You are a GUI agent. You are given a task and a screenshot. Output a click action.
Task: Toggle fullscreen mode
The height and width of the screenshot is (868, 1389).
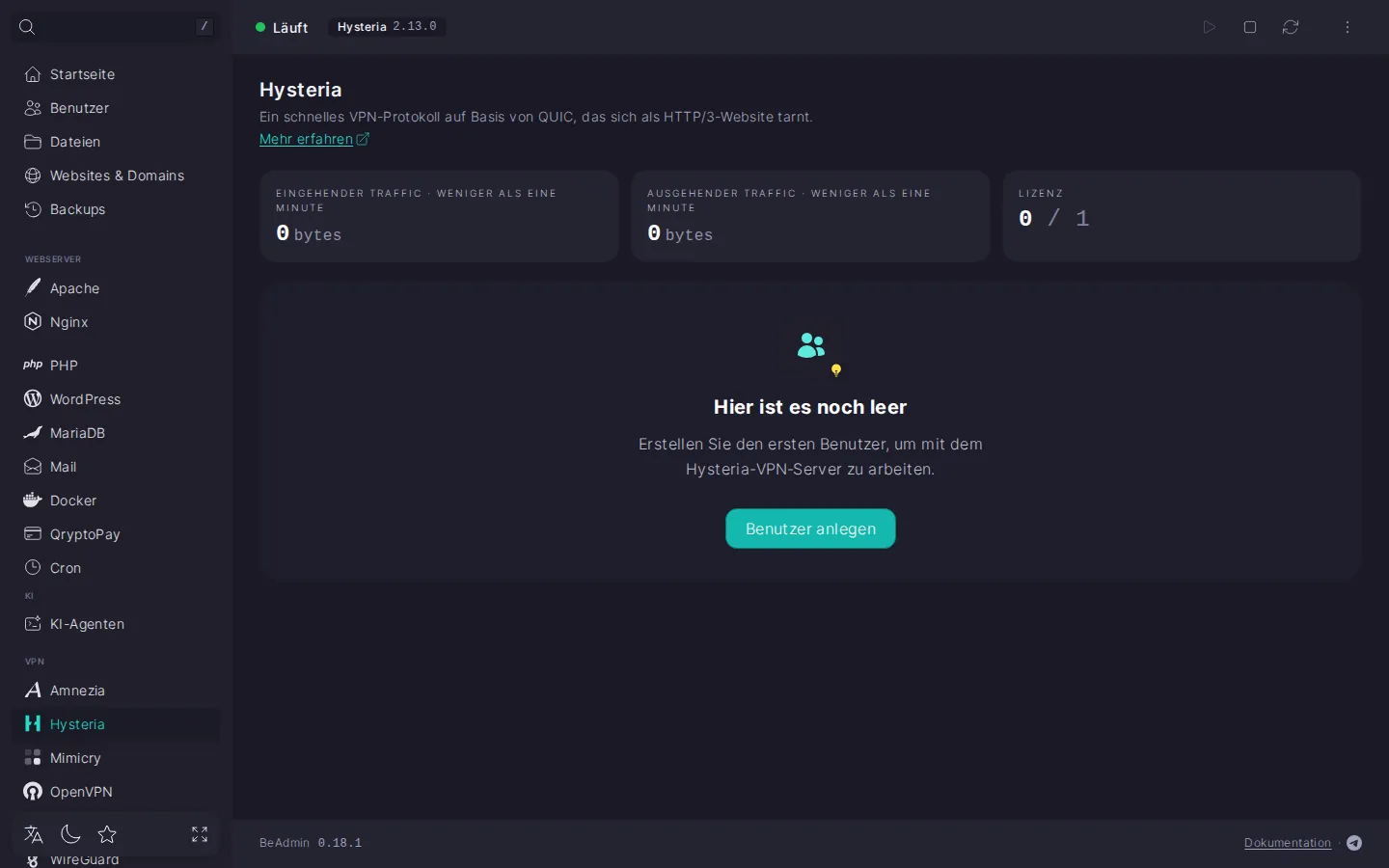pyautogui.click(x=200, y=834)
